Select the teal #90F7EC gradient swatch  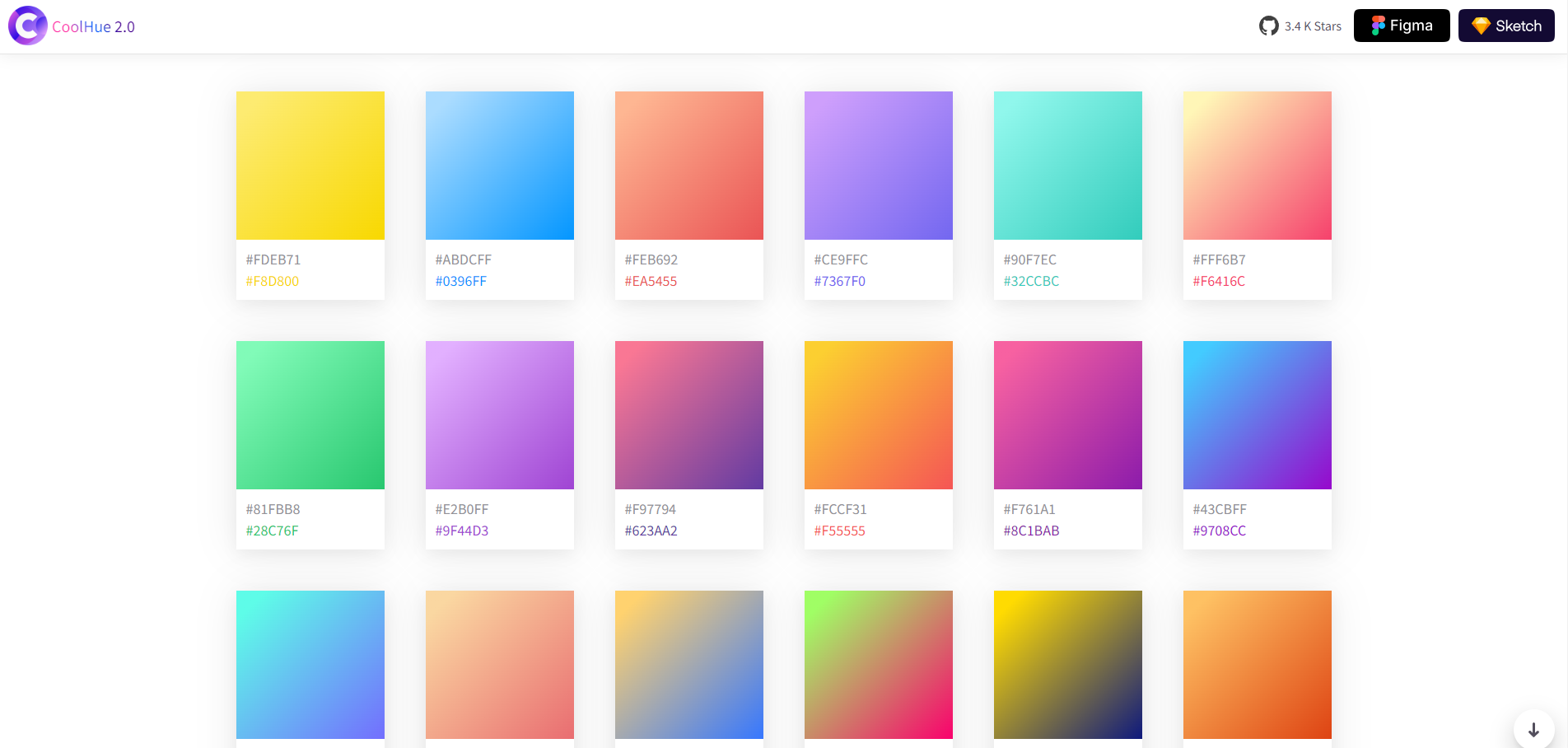click(1068, 166)
